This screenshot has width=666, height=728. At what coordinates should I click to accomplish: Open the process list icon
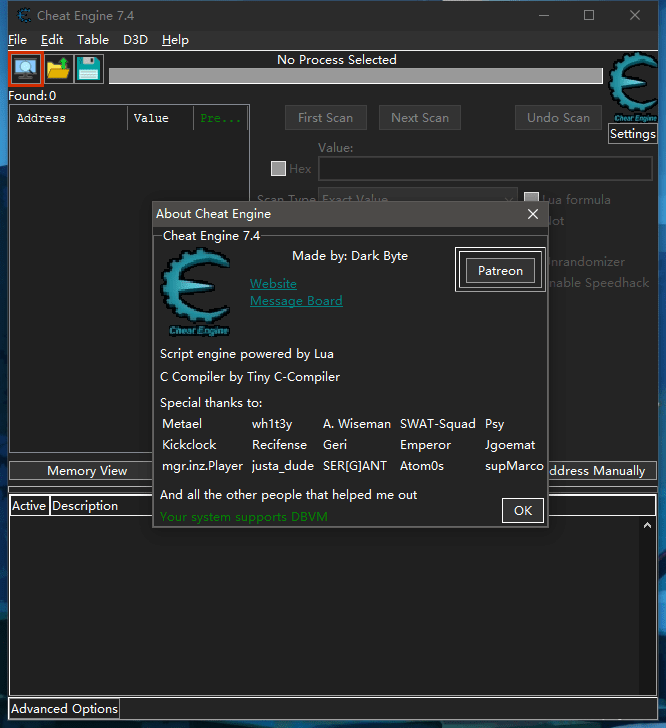[x=26, y=69]
